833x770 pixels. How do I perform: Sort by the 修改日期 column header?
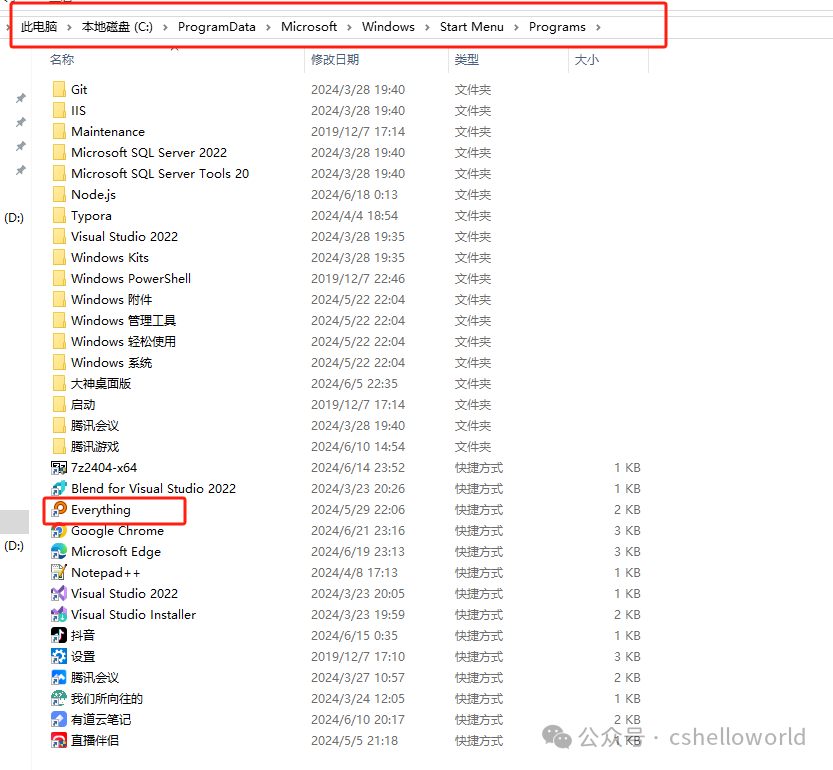(335, 60)
